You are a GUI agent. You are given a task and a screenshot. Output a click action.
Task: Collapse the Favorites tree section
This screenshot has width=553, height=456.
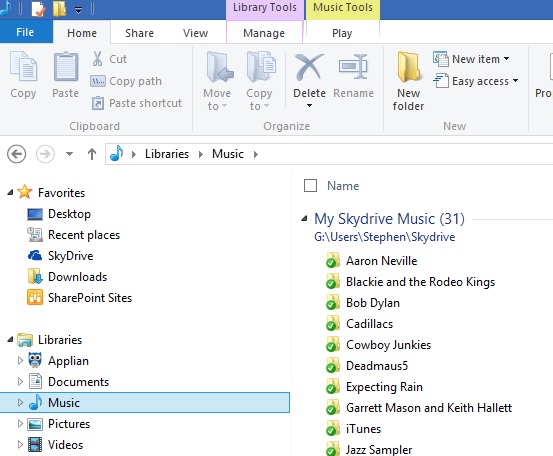click(x=10, y=192)
